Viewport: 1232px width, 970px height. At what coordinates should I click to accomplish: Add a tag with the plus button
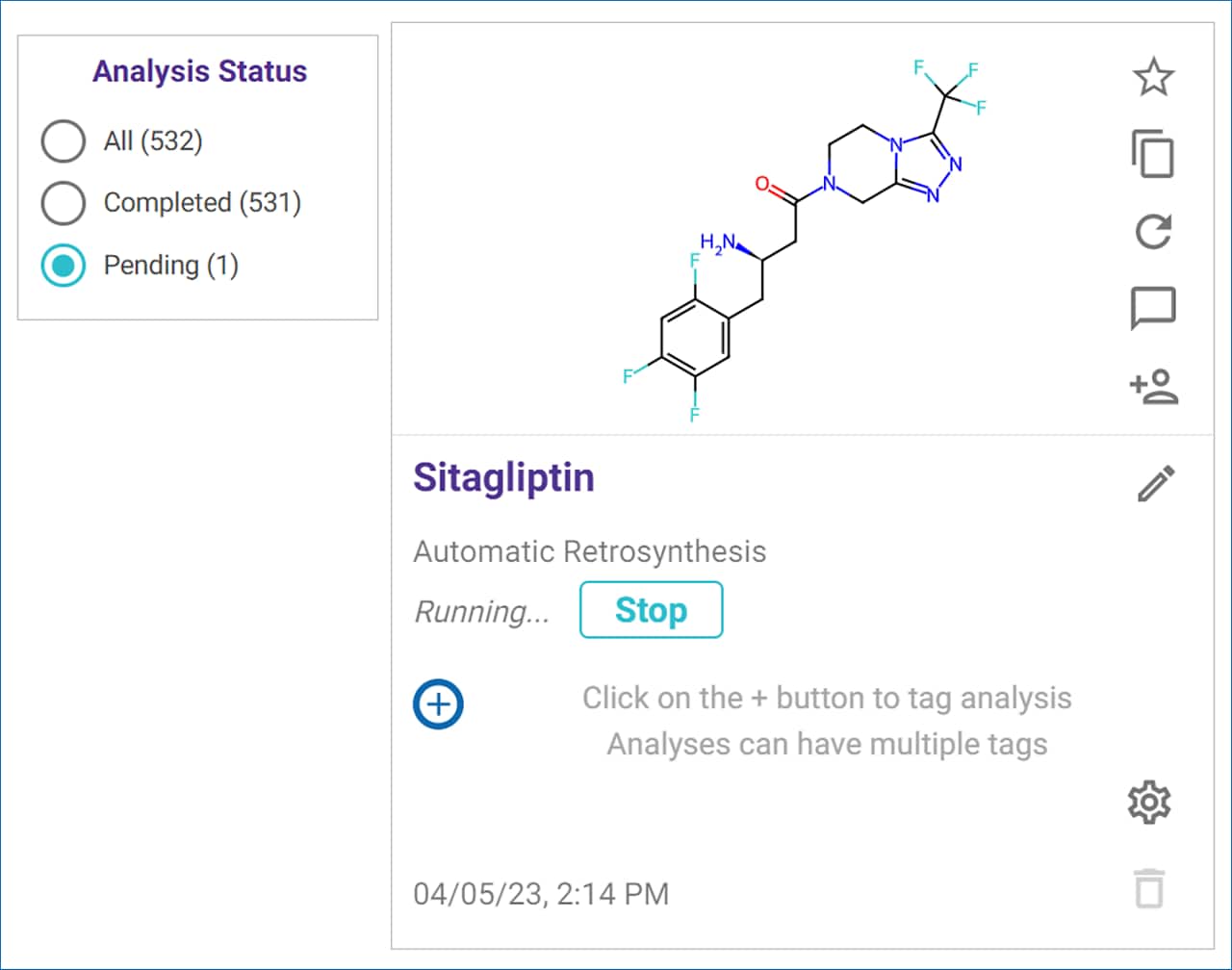point(438,704)
